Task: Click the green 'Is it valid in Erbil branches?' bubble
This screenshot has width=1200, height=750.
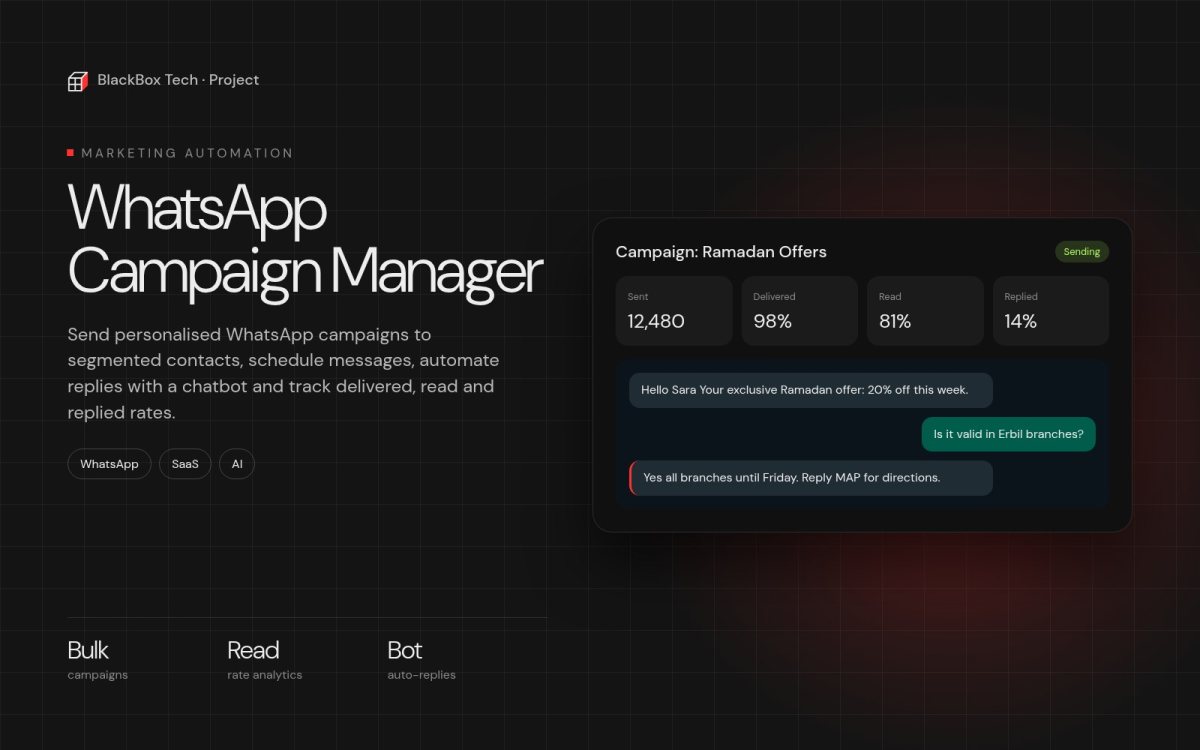Action: click(x=1008, y=434)
